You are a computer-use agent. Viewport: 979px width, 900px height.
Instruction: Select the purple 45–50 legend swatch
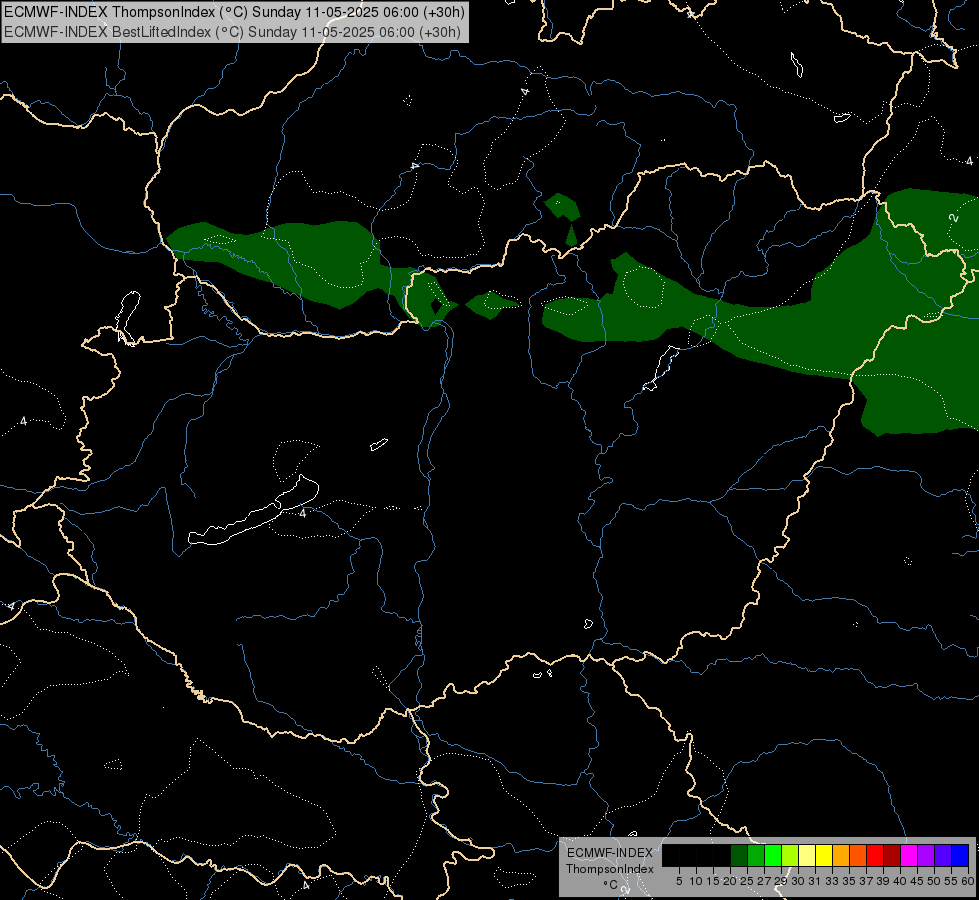(x=926, y=856)
